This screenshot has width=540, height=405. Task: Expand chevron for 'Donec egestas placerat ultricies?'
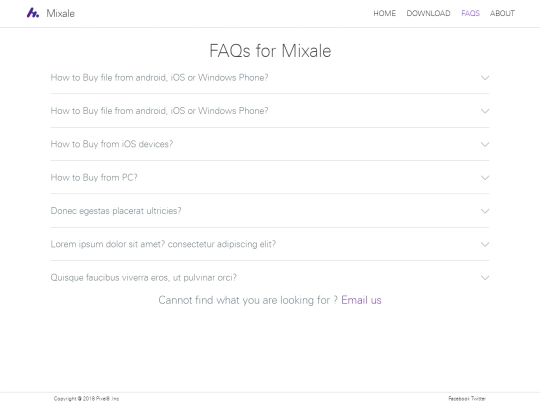click(x=485, y=211)
